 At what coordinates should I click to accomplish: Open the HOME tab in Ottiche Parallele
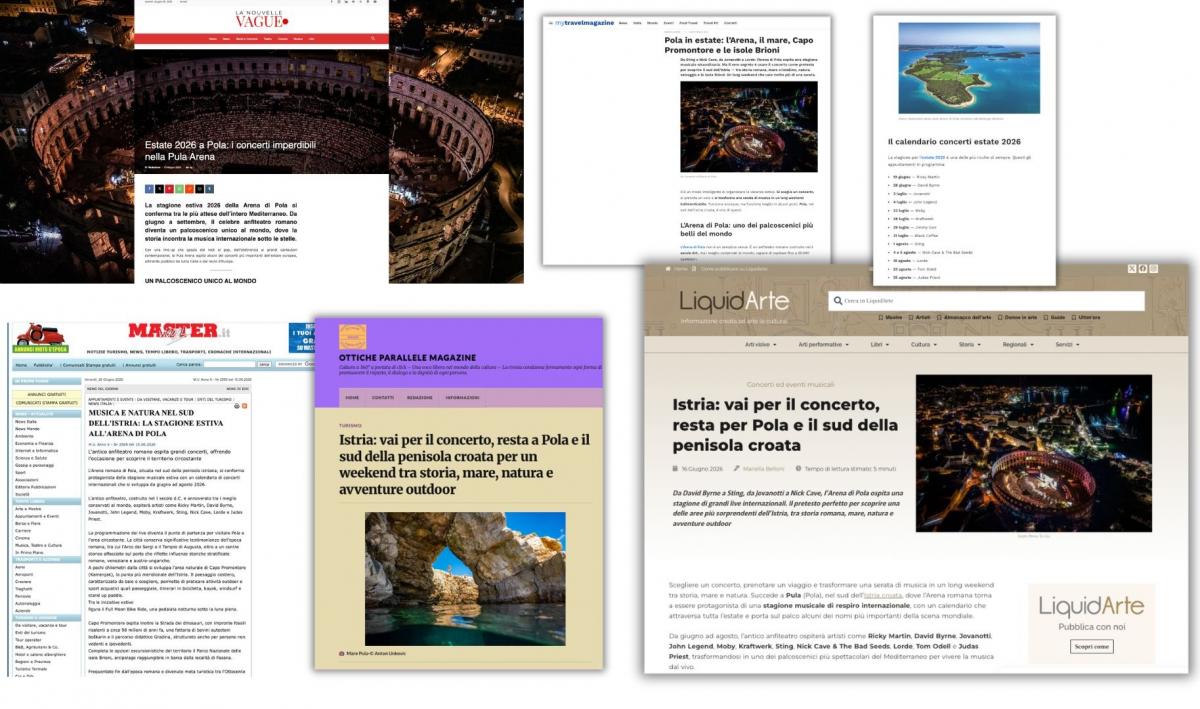pos(352,397)
